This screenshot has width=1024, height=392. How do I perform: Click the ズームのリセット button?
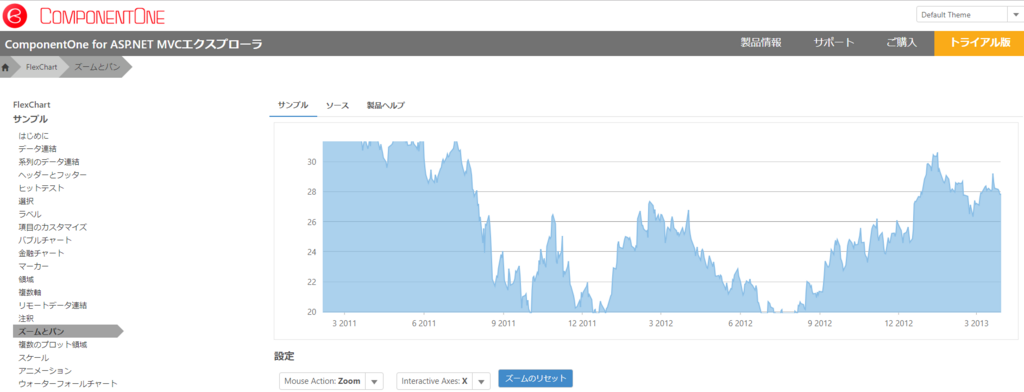point(536,379)
